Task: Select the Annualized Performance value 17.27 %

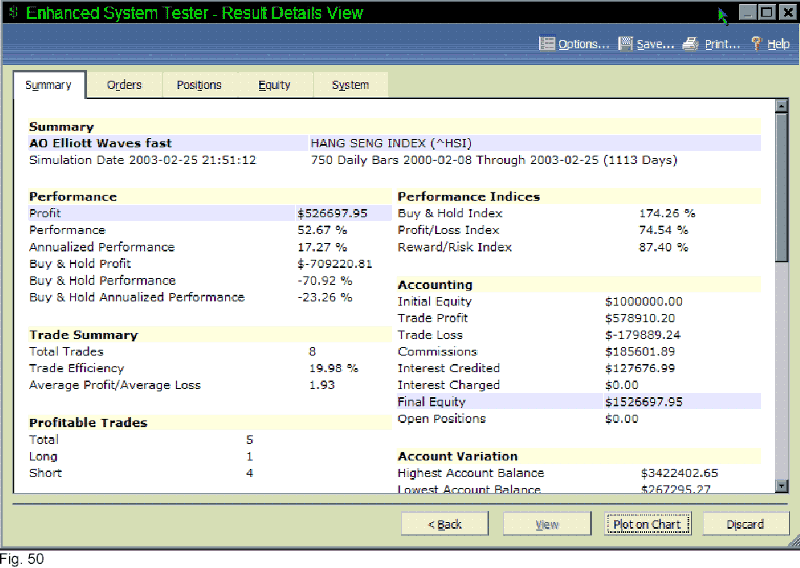Action: pos(322,247)
